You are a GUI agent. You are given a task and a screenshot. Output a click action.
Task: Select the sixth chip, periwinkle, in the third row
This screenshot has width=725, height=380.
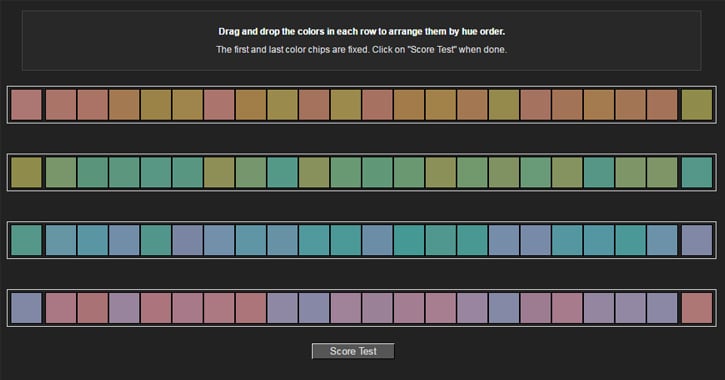(187, 240)
